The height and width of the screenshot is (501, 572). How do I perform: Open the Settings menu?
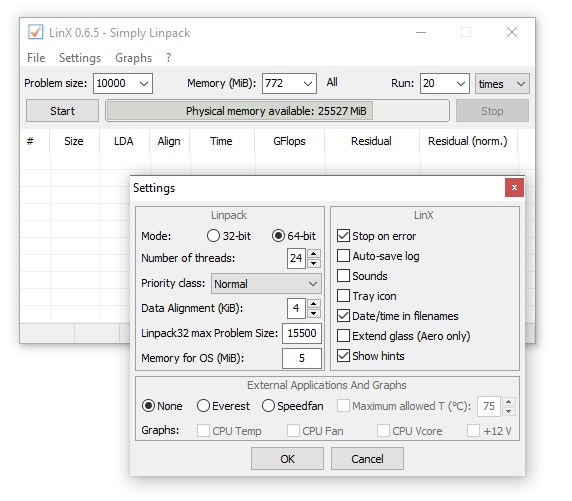point(80,58)
